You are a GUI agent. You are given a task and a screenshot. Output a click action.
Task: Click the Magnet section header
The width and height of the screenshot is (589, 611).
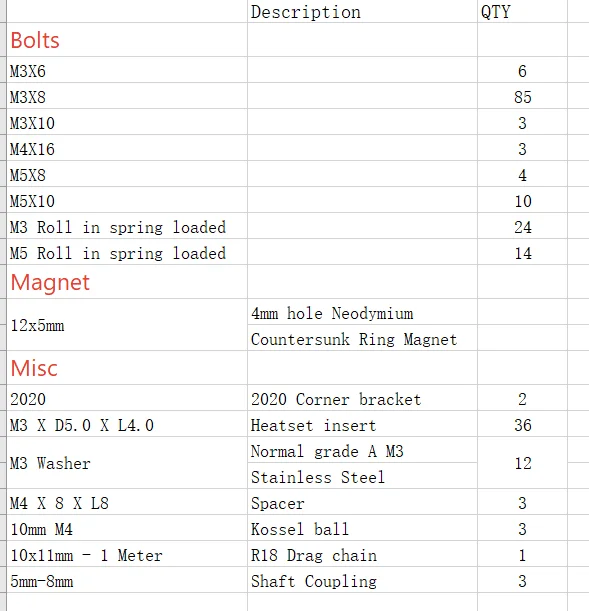[127, 282]
